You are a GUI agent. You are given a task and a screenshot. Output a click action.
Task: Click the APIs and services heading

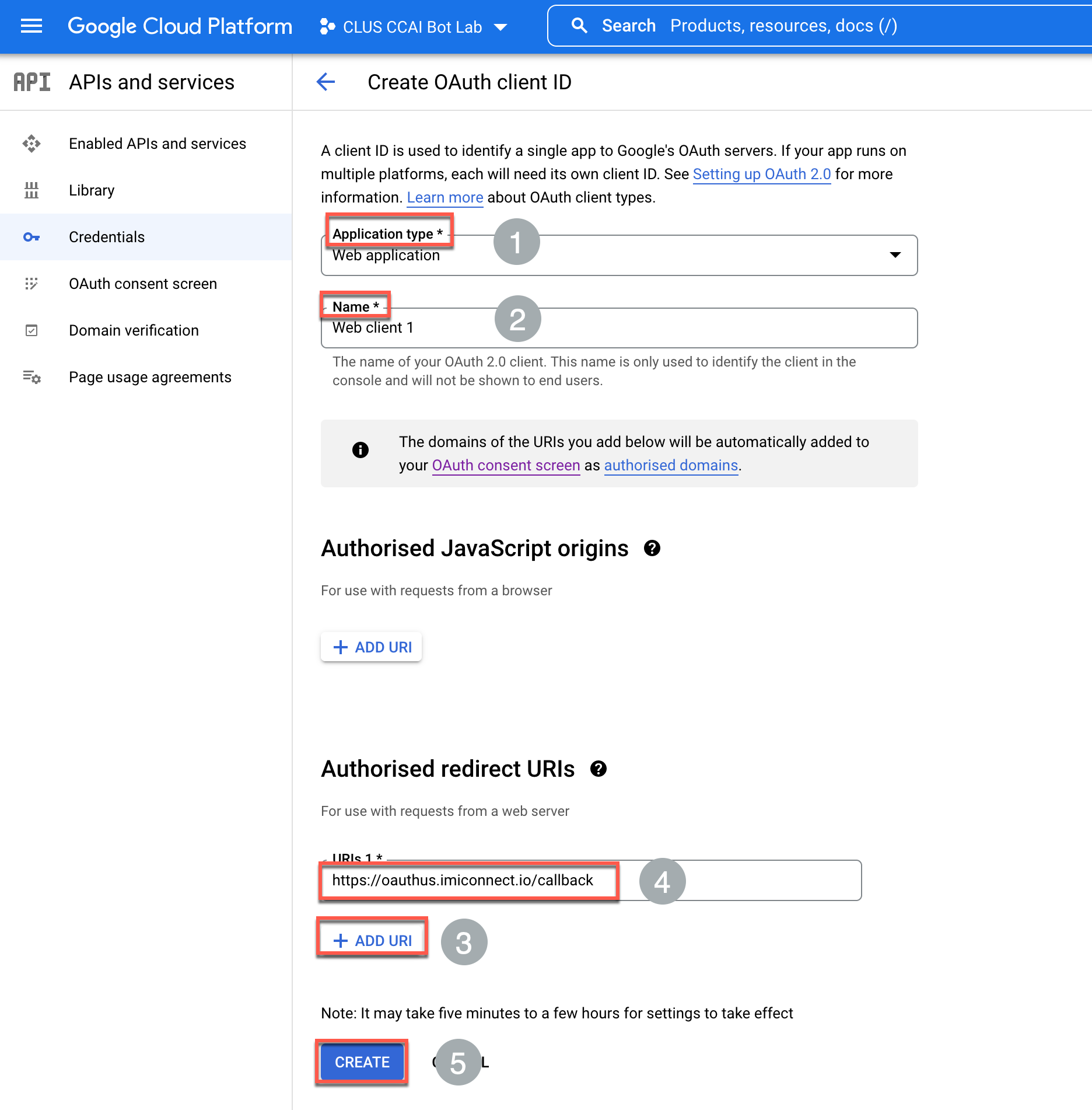point(152,82)
